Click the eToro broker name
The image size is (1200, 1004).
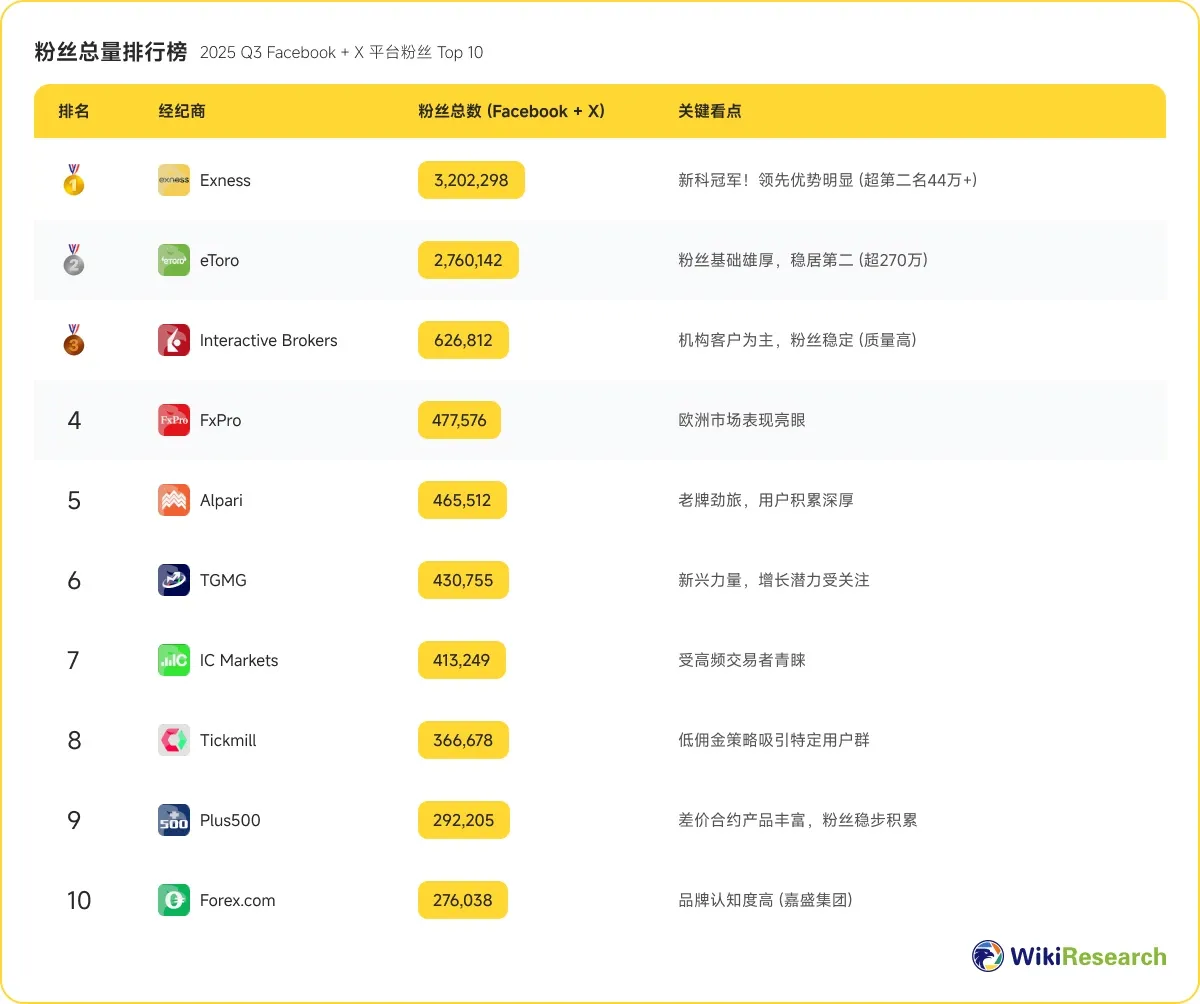coord(219,260)
